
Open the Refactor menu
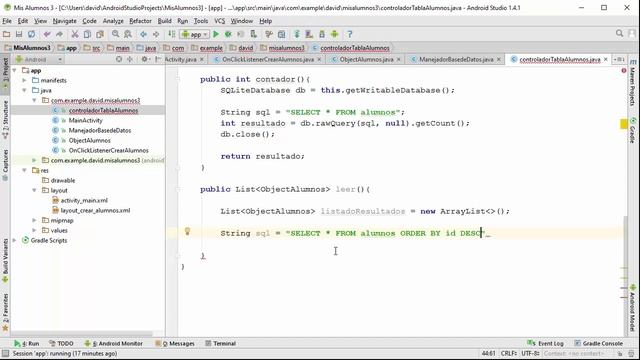coord(140,21)
